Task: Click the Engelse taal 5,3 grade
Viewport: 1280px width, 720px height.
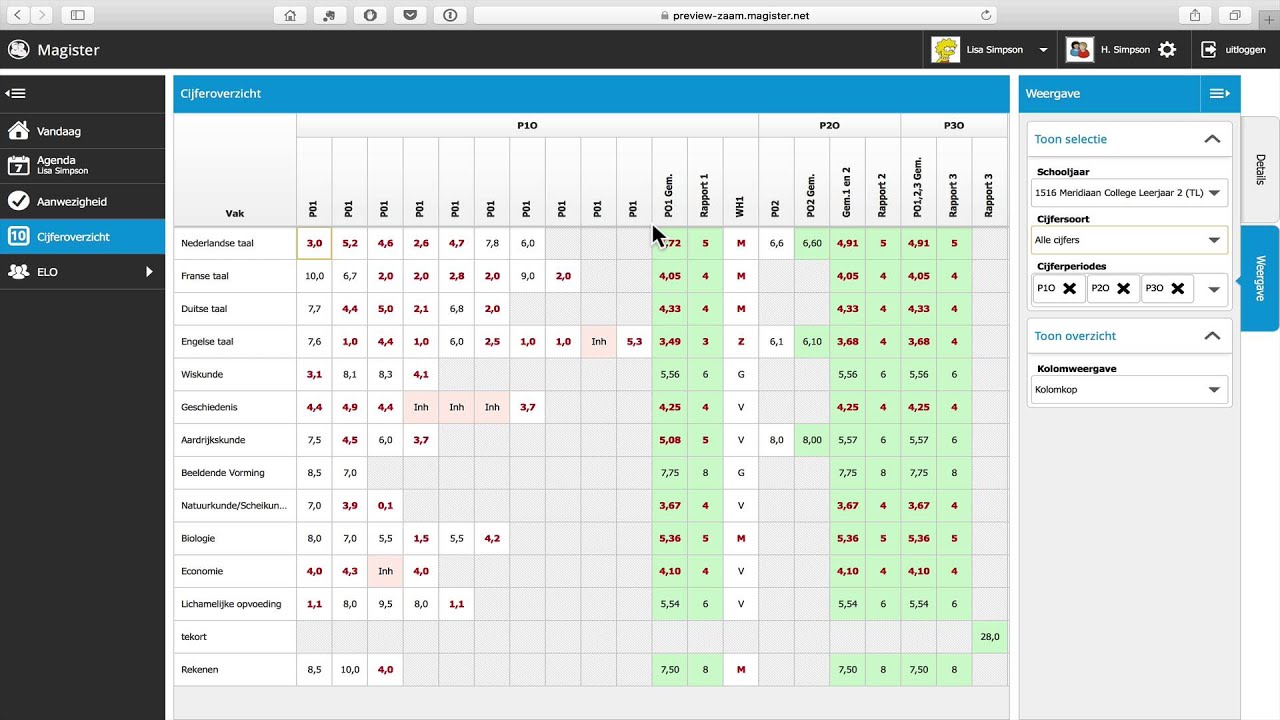Action: click(634, 341)
